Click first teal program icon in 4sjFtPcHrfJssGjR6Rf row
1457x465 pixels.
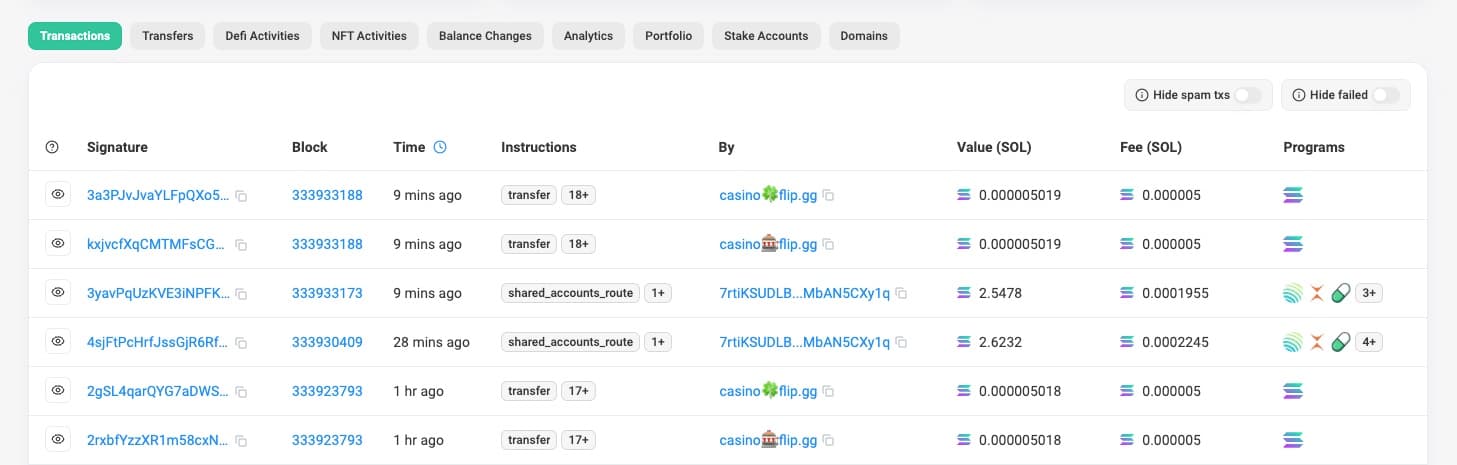click(1293, 342)
